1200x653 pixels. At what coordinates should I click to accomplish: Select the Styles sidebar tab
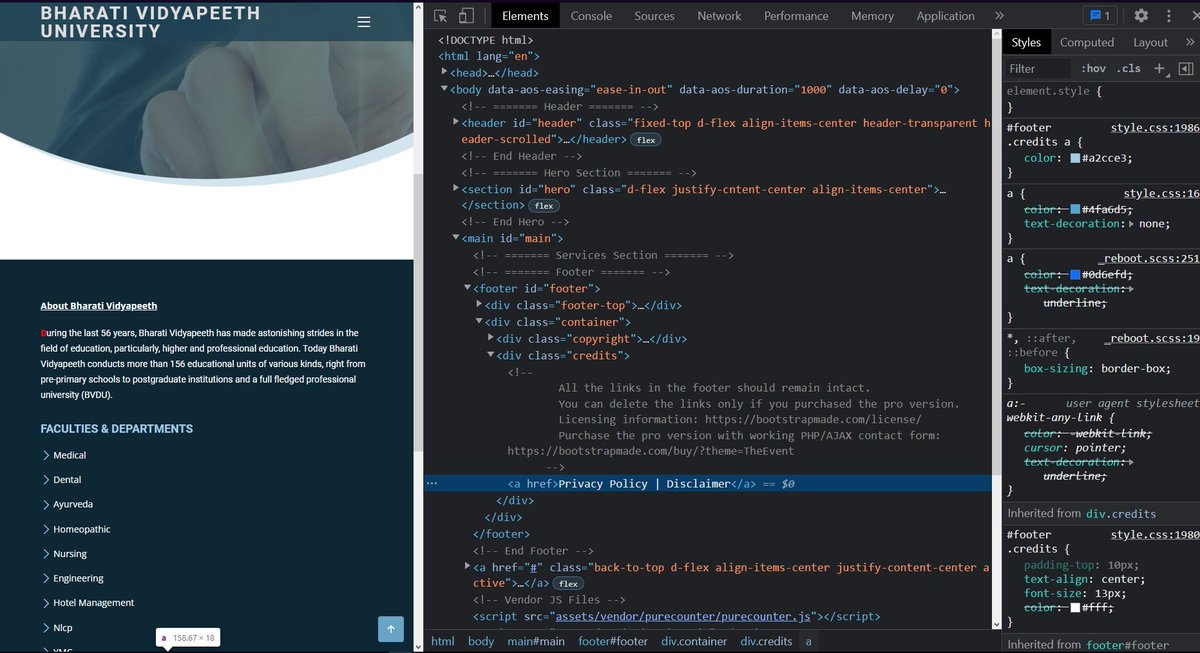click(x=1026, y=43)
